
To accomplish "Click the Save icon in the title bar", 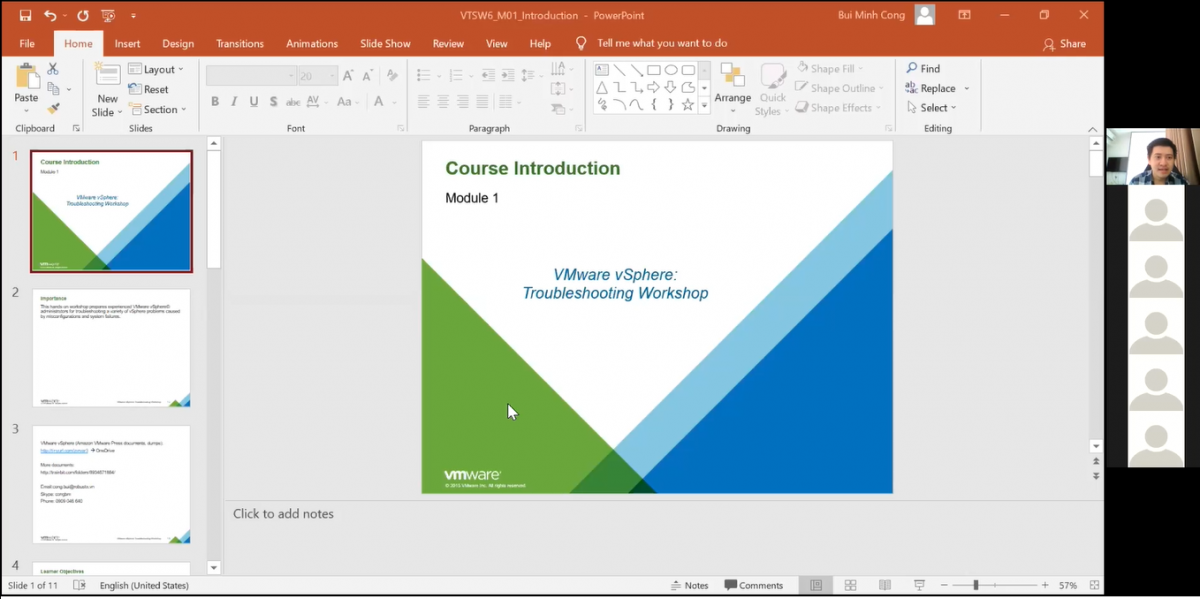I will 25,15.
